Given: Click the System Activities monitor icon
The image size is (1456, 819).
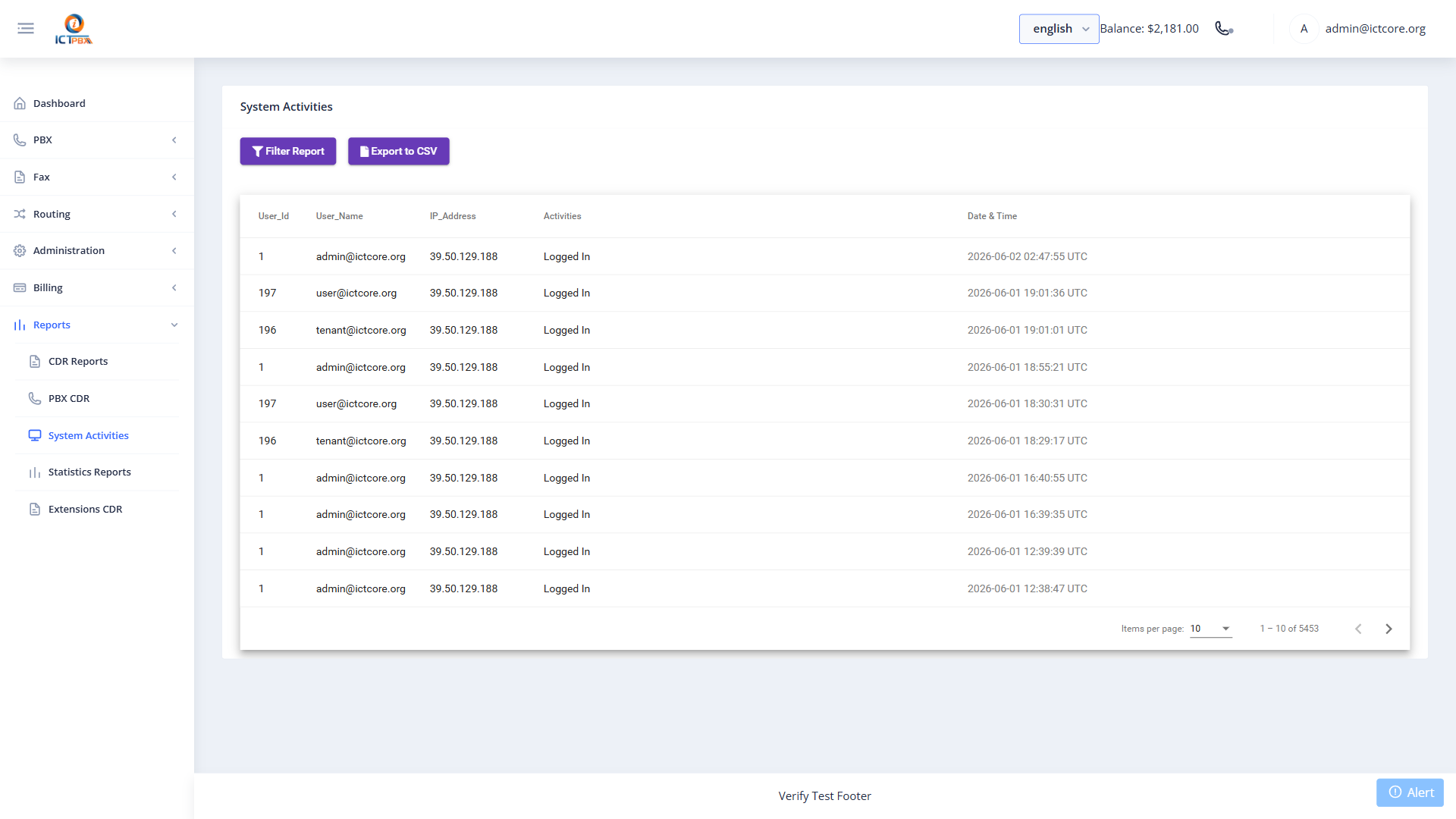Looking at the screenshot, I should pyautogui.click(x=35, y=435).
